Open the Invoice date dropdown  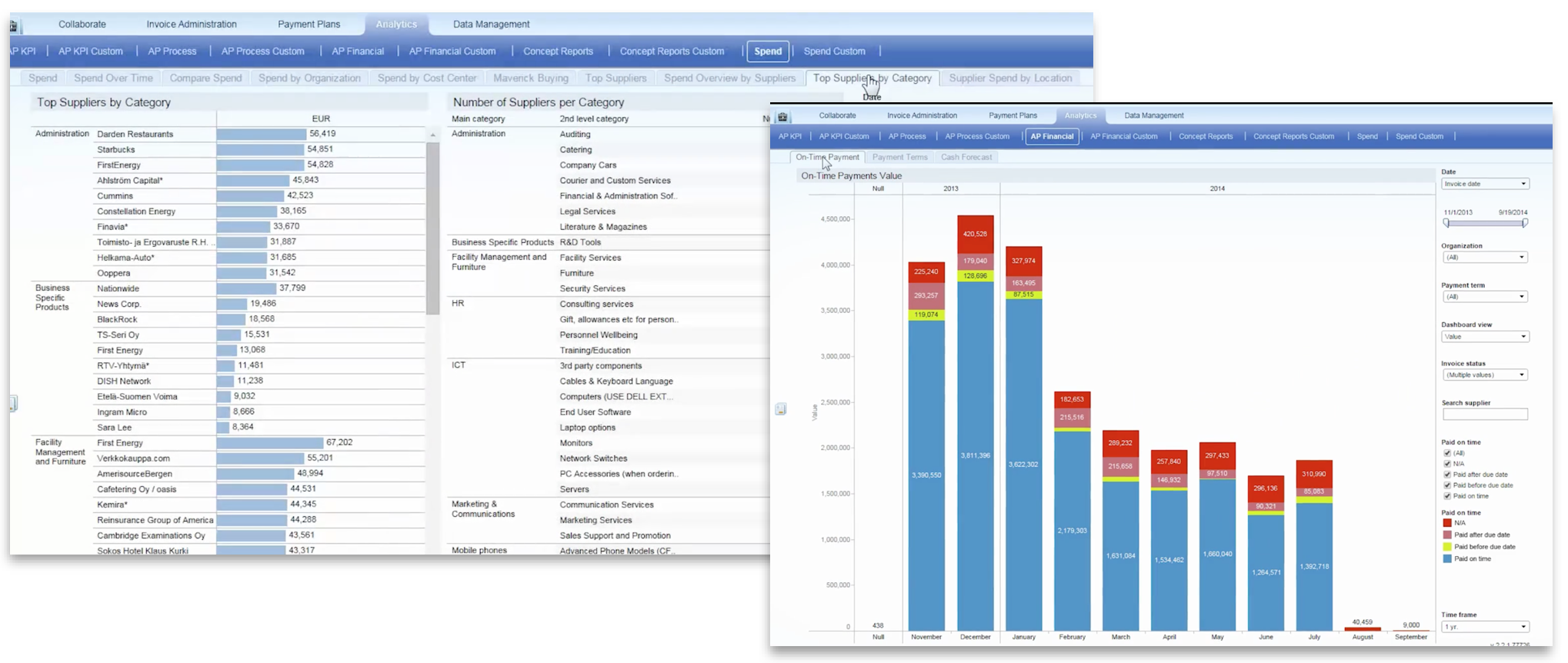point(1484,184)
